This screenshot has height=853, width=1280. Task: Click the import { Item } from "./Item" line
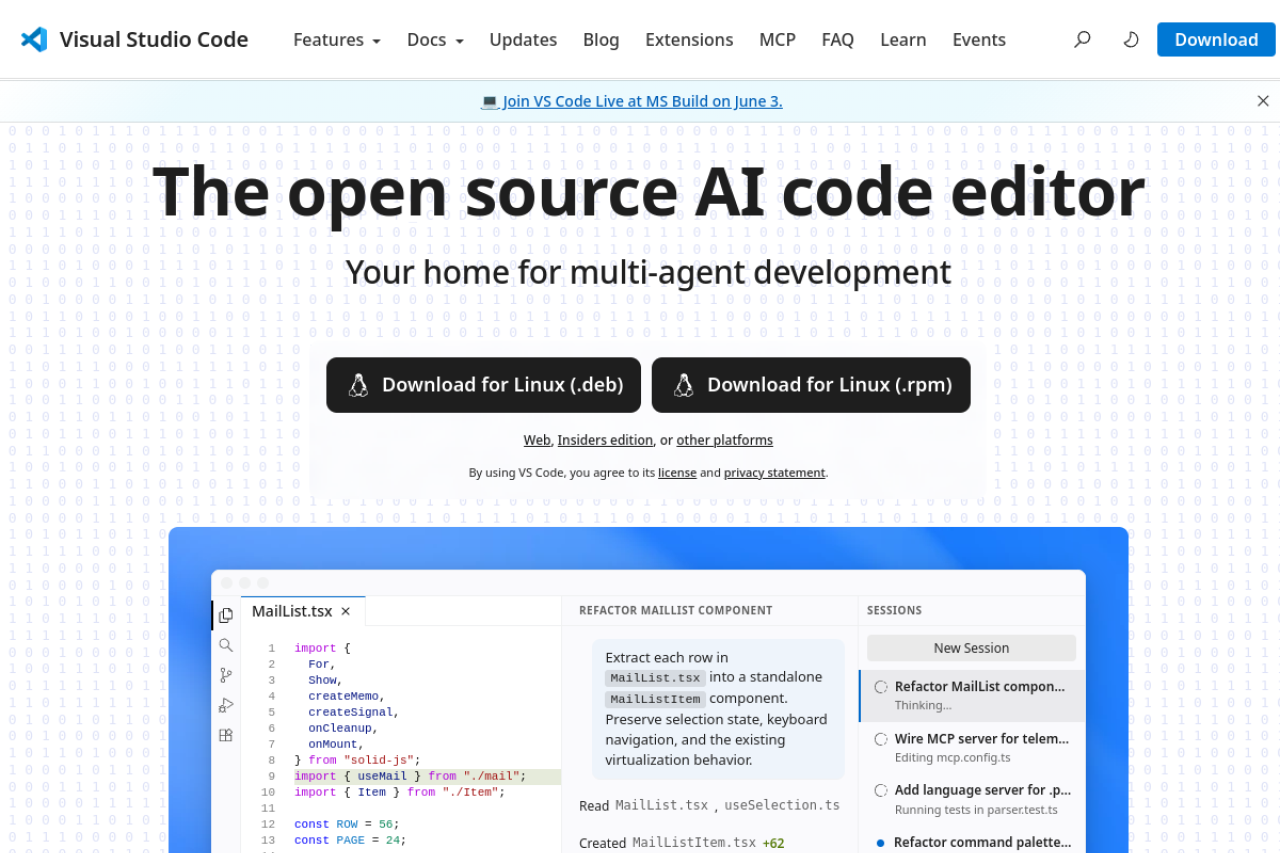pyautogui.click(x=400, y=792)
